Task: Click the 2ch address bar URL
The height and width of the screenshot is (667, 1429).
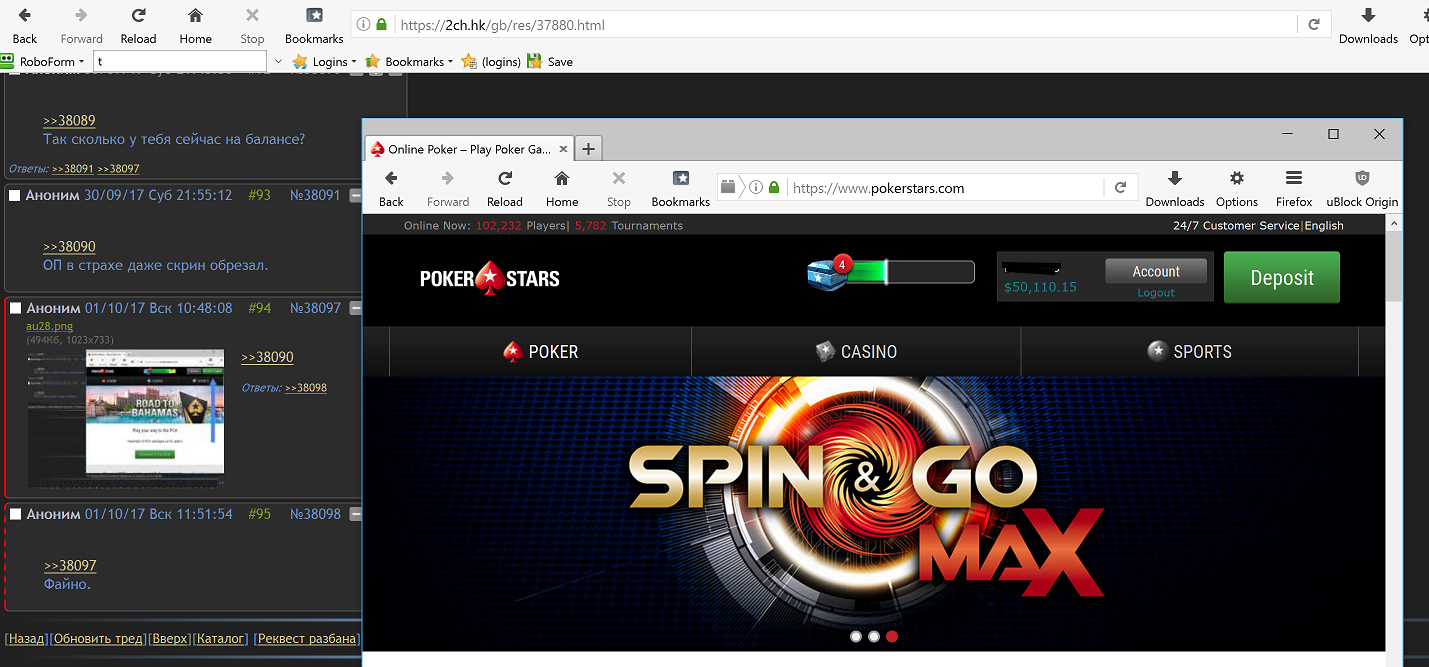Action: [x=501, y=25]
